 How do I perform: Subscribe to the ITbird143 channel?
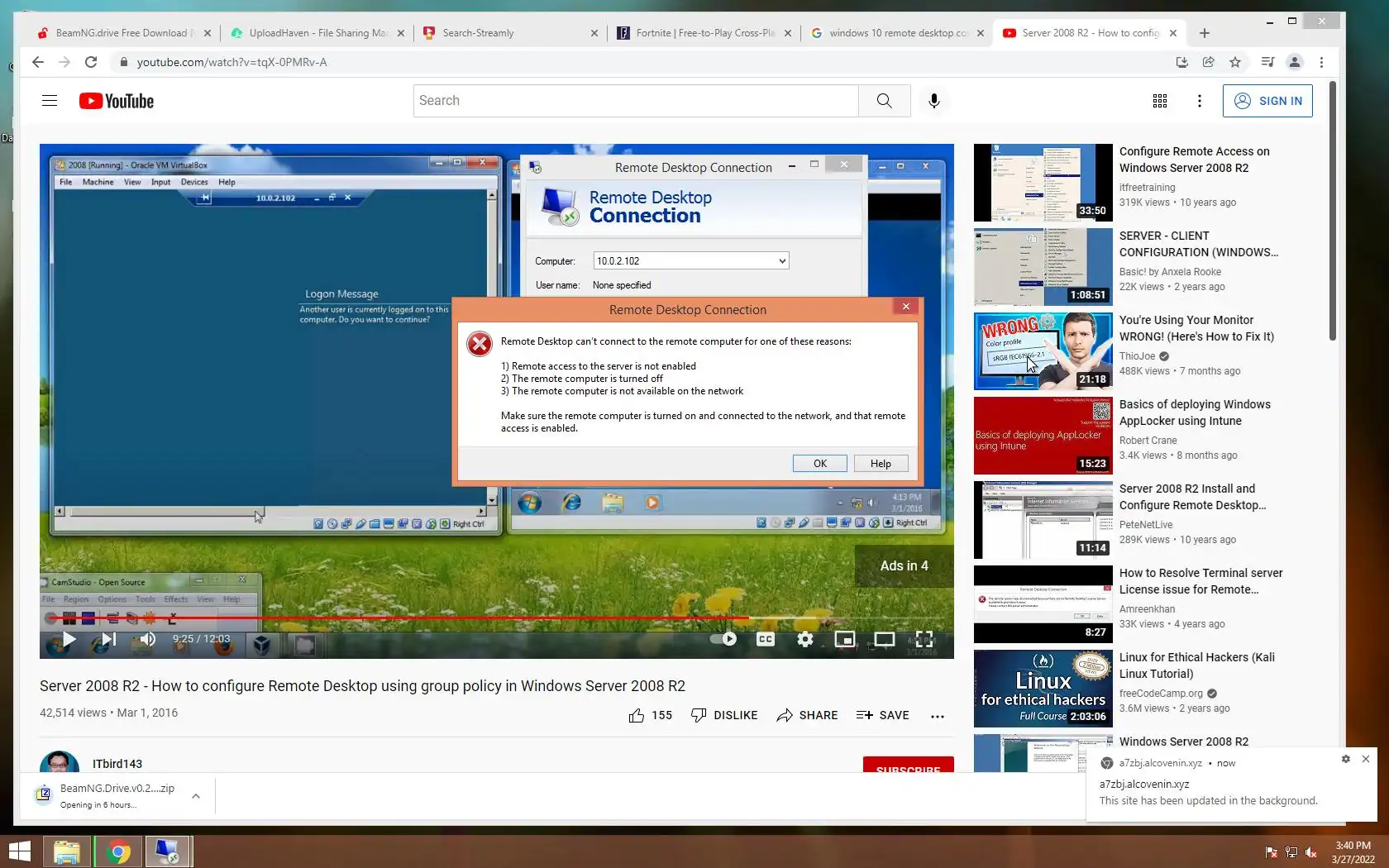[908, 765]
